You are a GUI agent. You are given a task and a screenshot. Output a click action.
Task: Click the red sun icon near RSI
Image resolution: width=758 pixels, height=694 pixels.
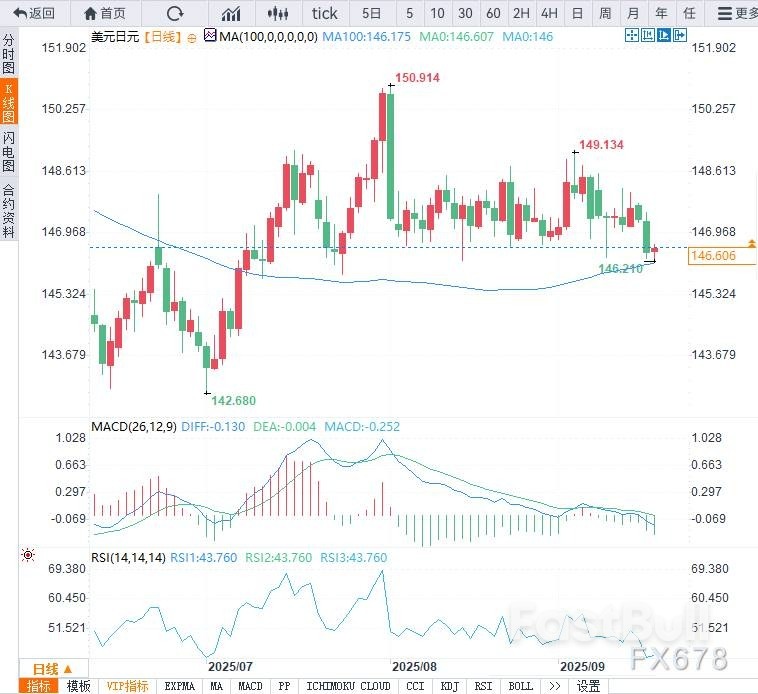[x=28, y=555]
